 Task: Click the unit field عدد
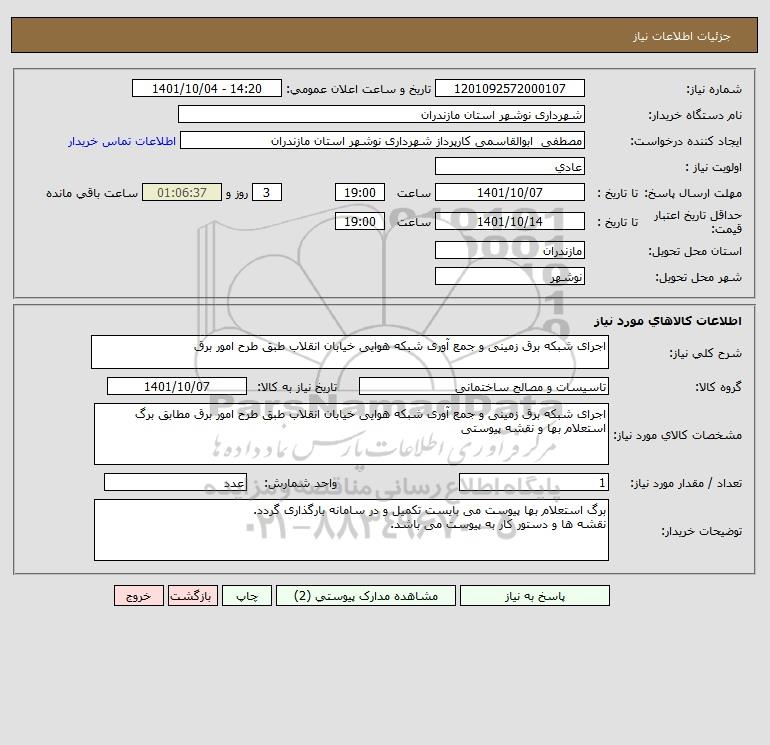pyautogui.click(x=175, y=482)
